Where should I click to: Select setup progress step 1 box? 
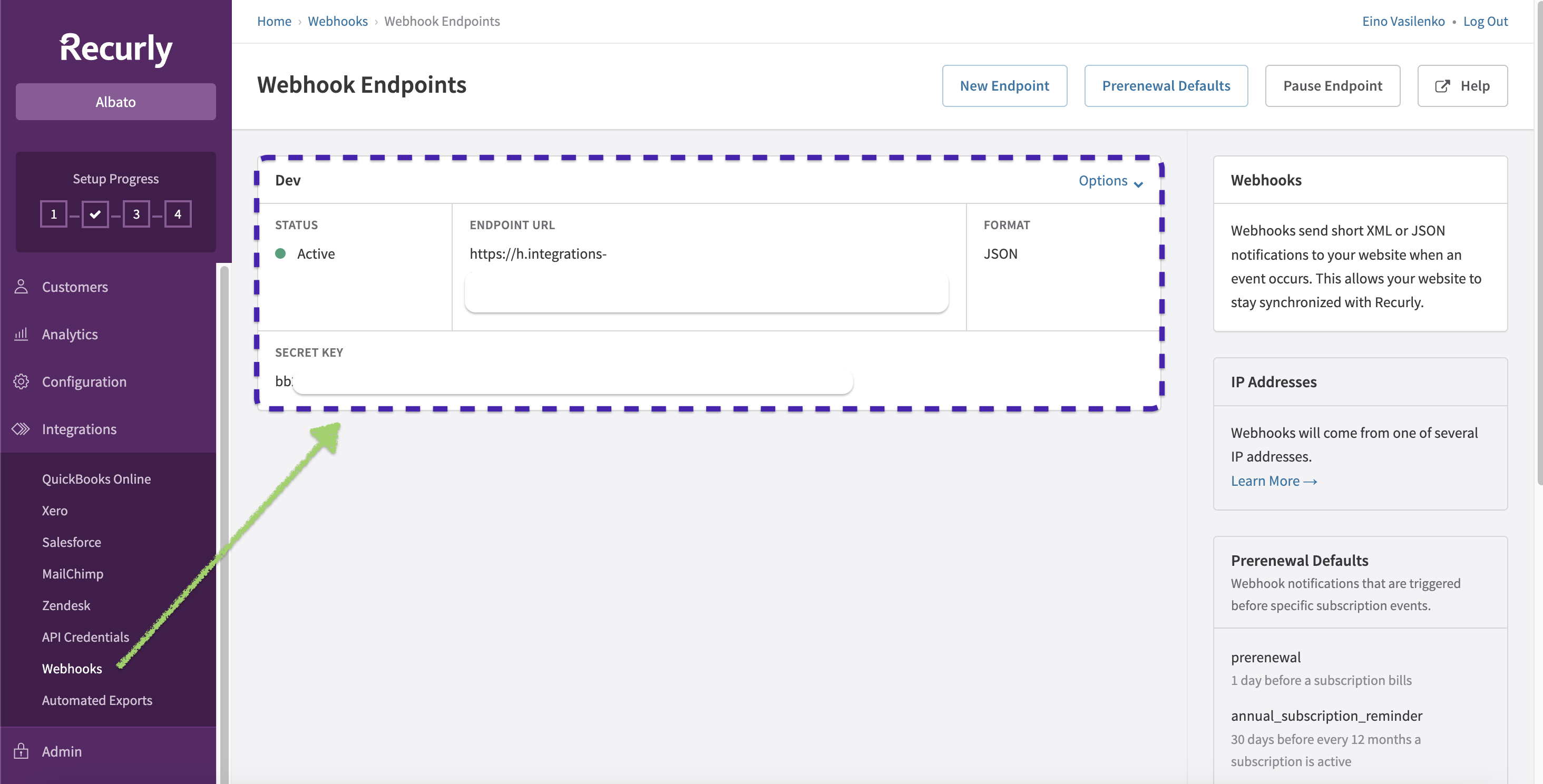click(x=53, y=214)
